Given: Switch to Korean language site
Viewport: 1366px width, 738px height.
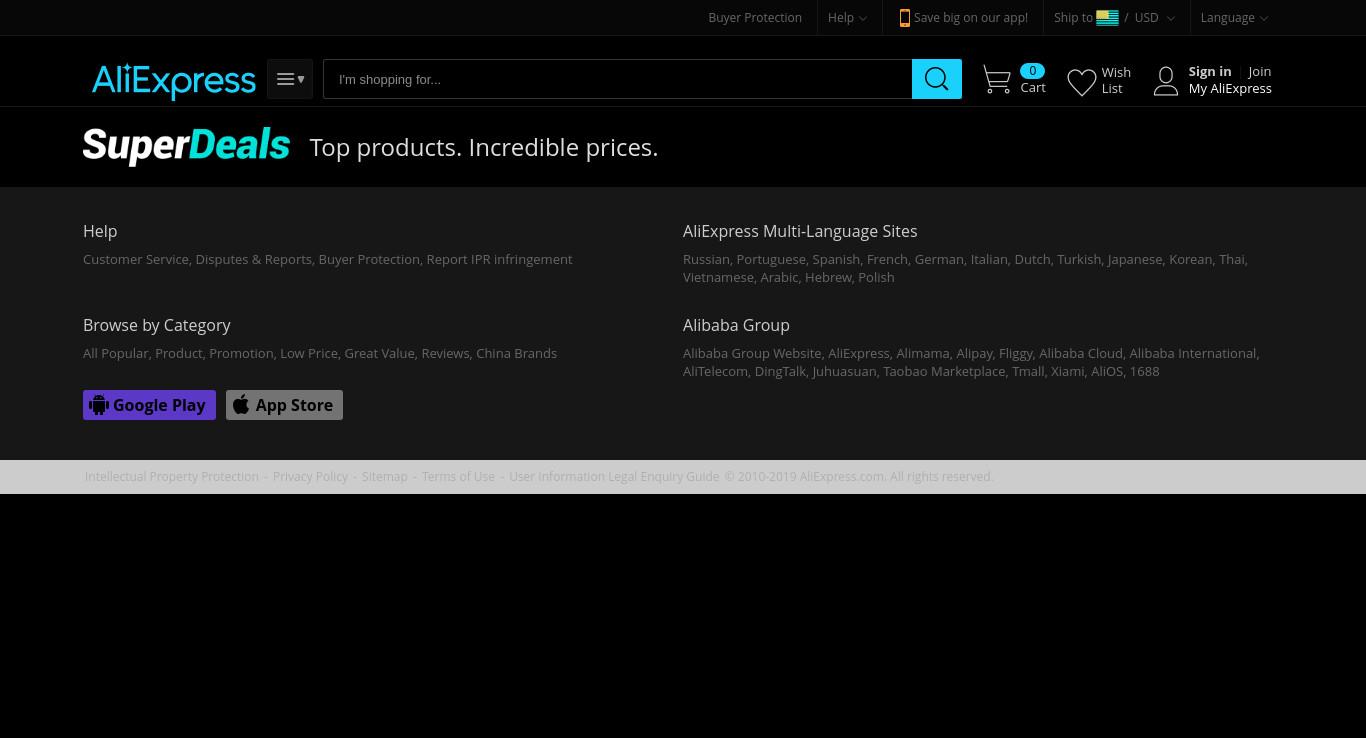Looking at the screenshot, I should click(x=1190, y=259).
